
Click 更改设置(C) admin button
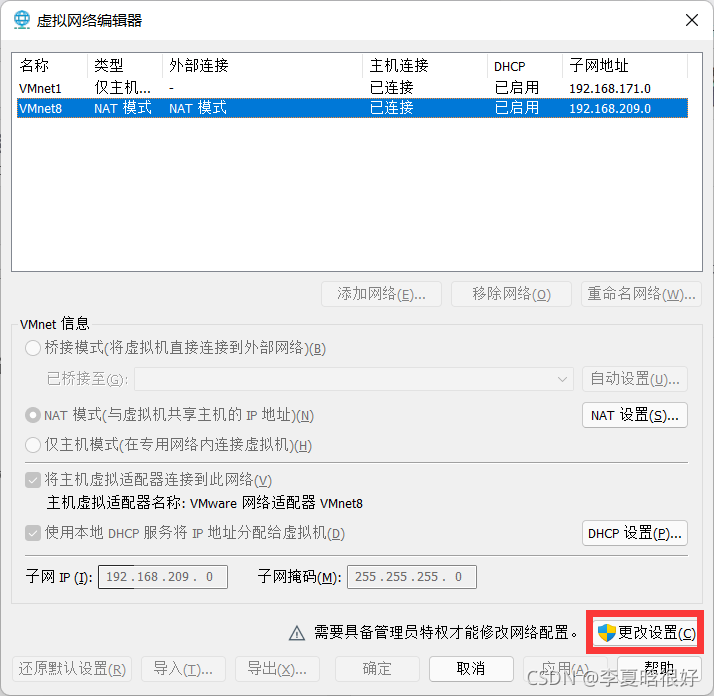646,633
